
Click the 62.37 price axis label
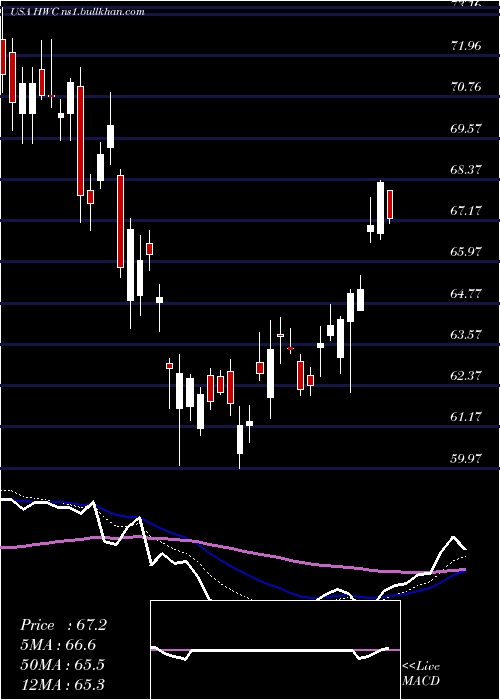[467, 376]
